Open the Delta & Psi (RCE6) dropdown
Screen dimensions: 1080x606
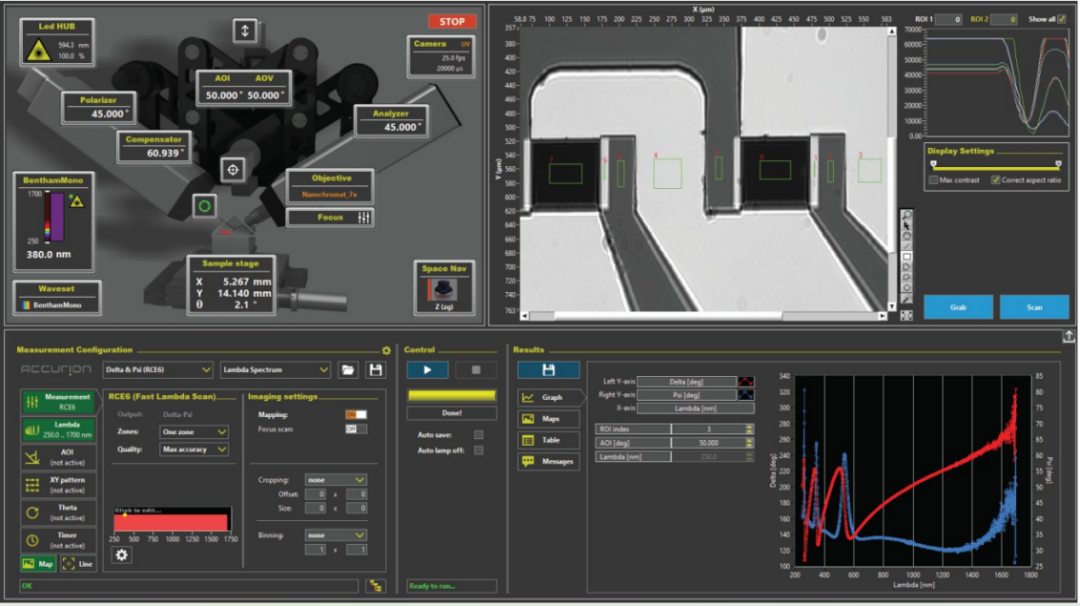pyautogui.click(x=158, y=370)
